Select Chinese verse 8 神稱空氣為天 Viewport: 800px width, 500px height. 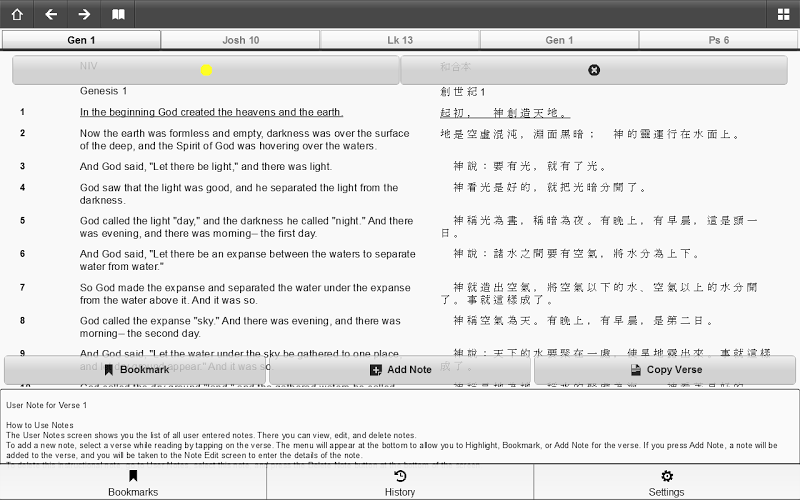click(x=583, y=321)
